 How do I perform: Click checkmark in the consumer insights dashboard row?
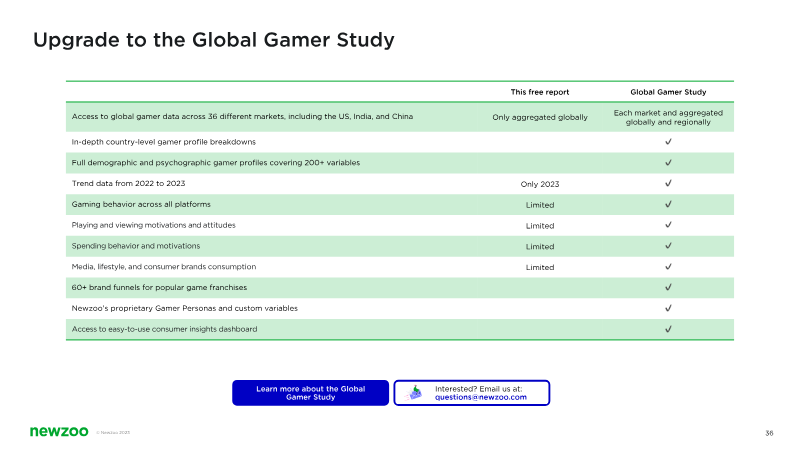tap(668, 329)
